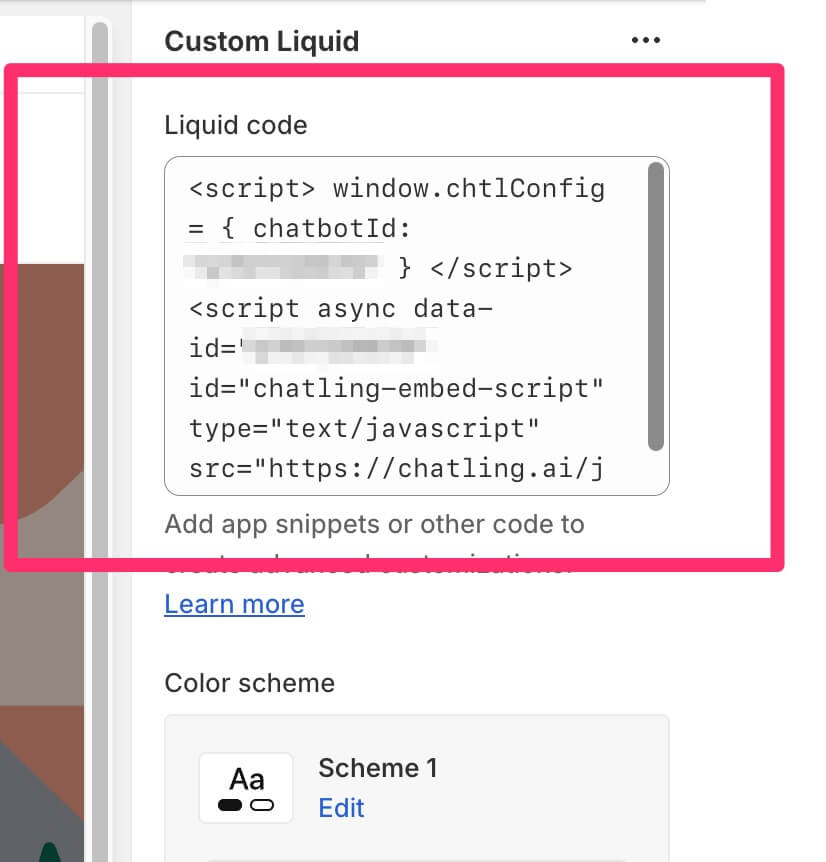
Task: Open the Custom Liquid three-dot options menu
Action: [x=646, y=40]
